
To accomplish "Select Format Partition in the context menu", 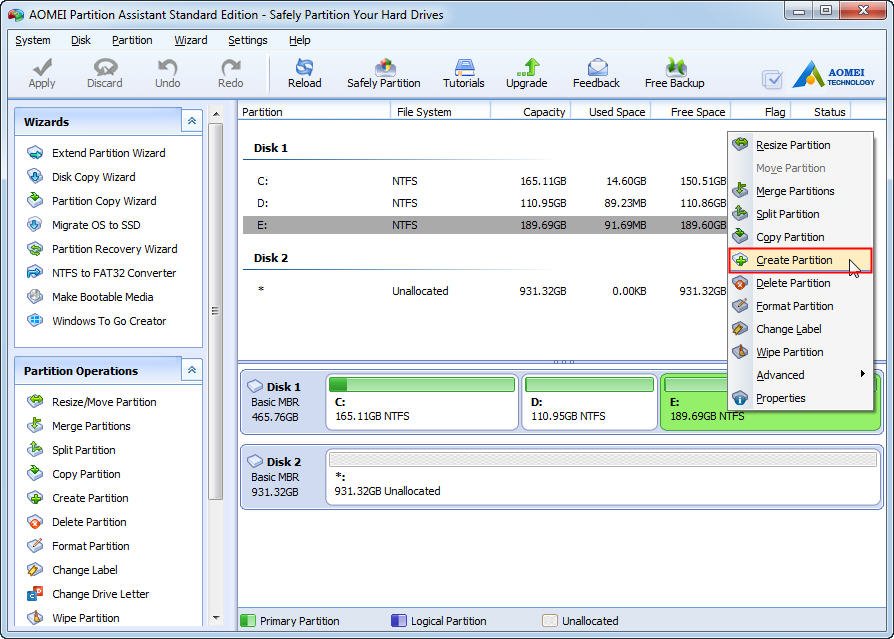I will (x=800, y=306).
